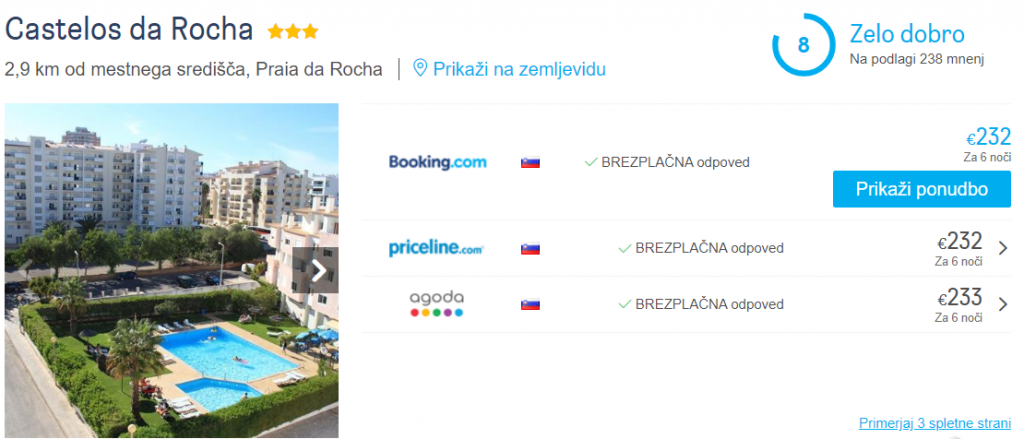Click the Booking.com logo
The width and height of the screenshot is (1024, 439).
(x=437, y=162)
